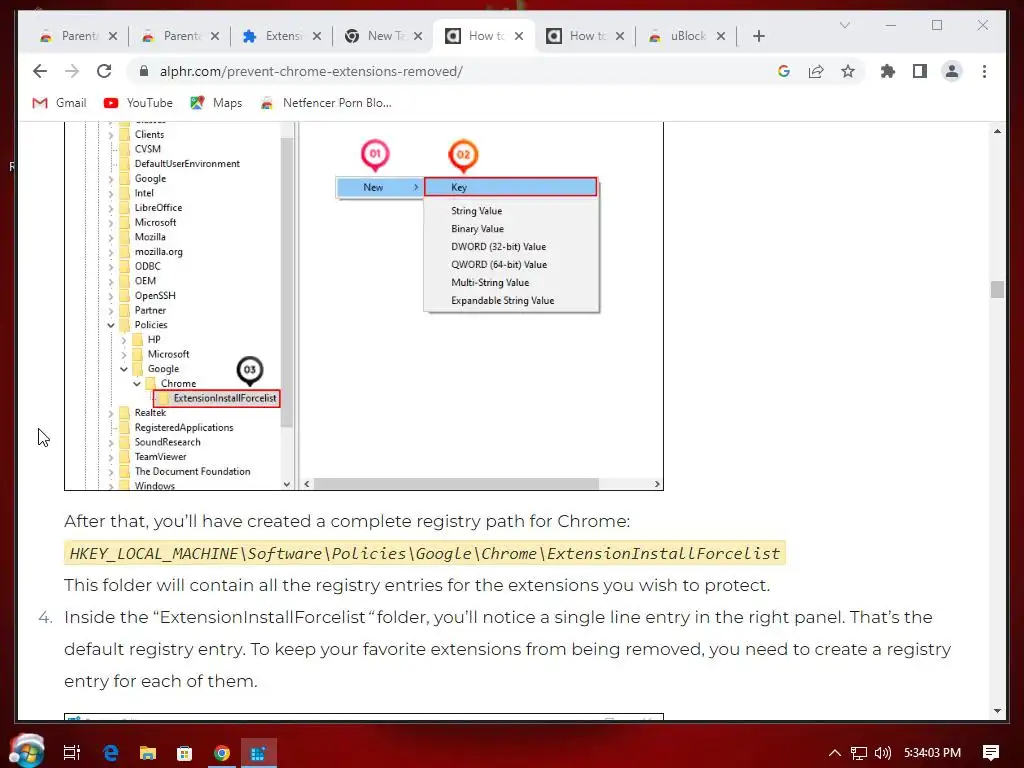Open Task View from the taskbar
1024x768 pixels.
[x=72, y=753]
